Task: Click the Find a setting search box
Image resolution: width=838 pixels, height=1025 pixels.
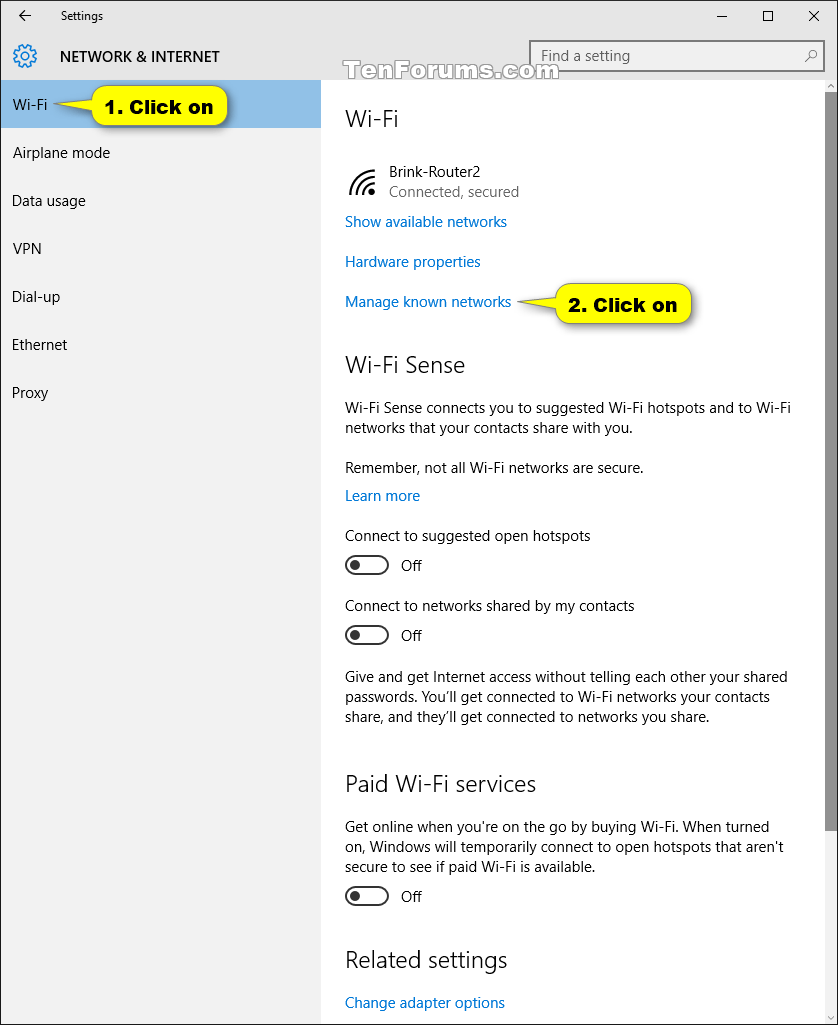Action: pyautogui.click(x=660, y=56)
